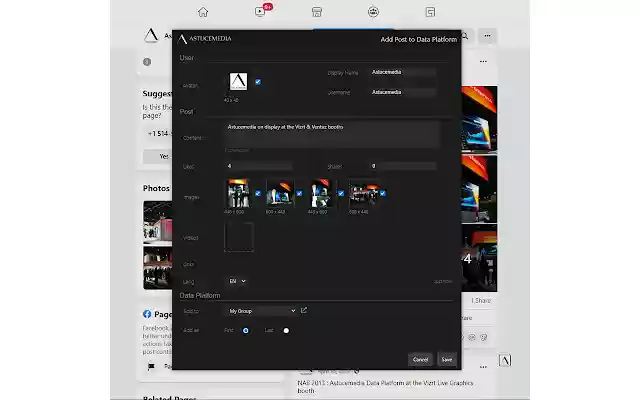Edit the Likes count field
This screenshot has width=640, height=400.
coord(258,166)
